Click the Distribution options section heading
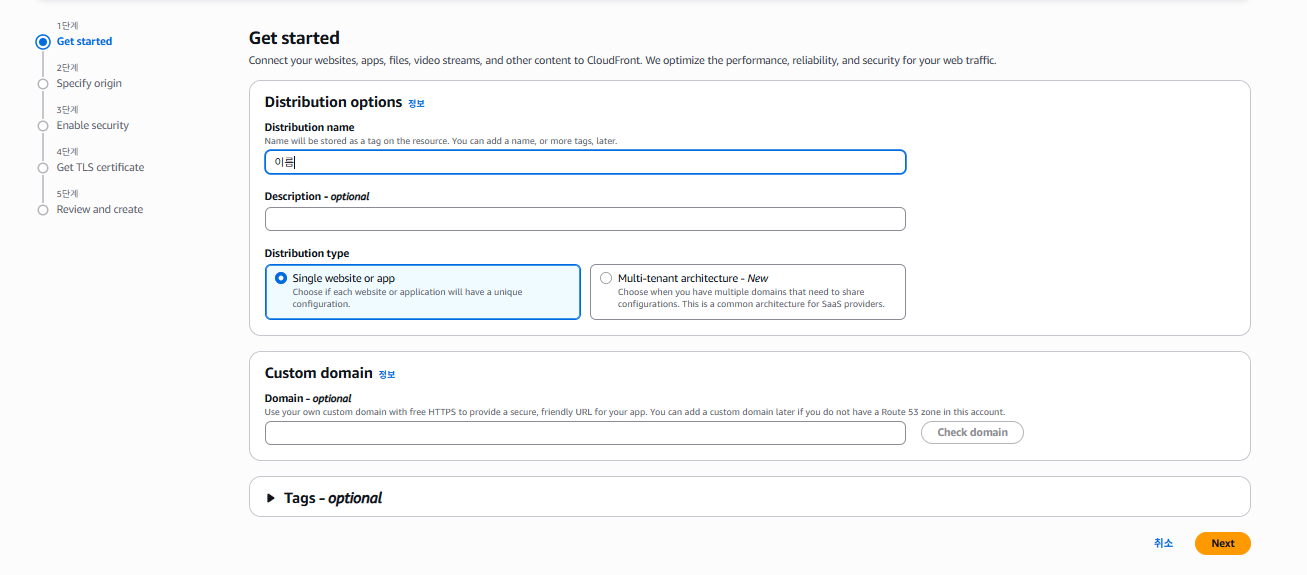 (333, 102)
